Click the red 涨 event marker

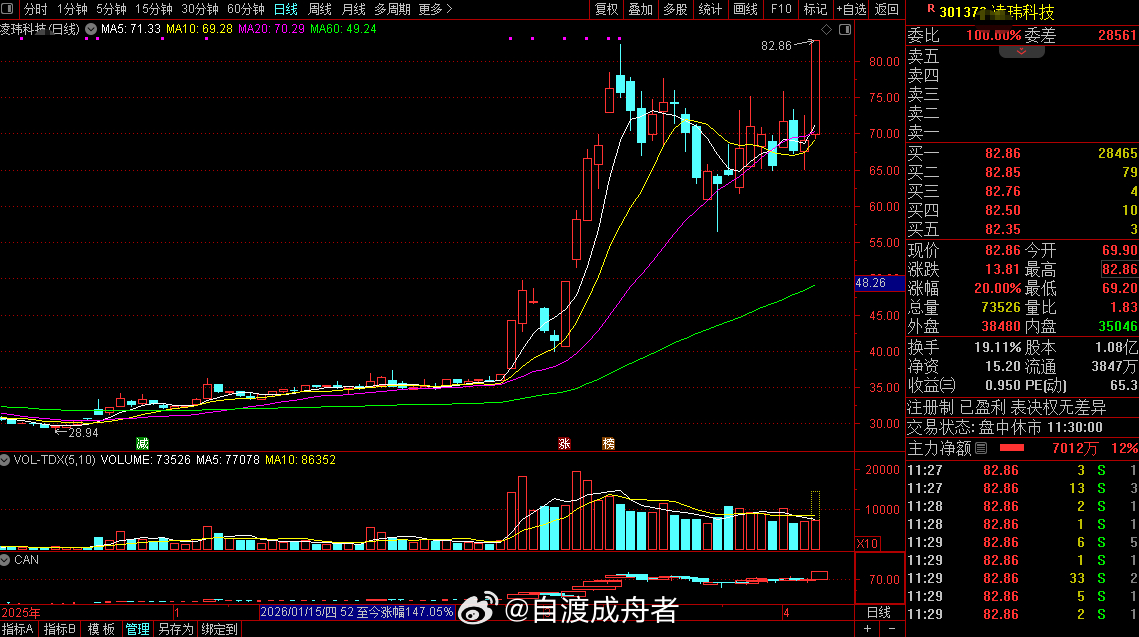564,443
